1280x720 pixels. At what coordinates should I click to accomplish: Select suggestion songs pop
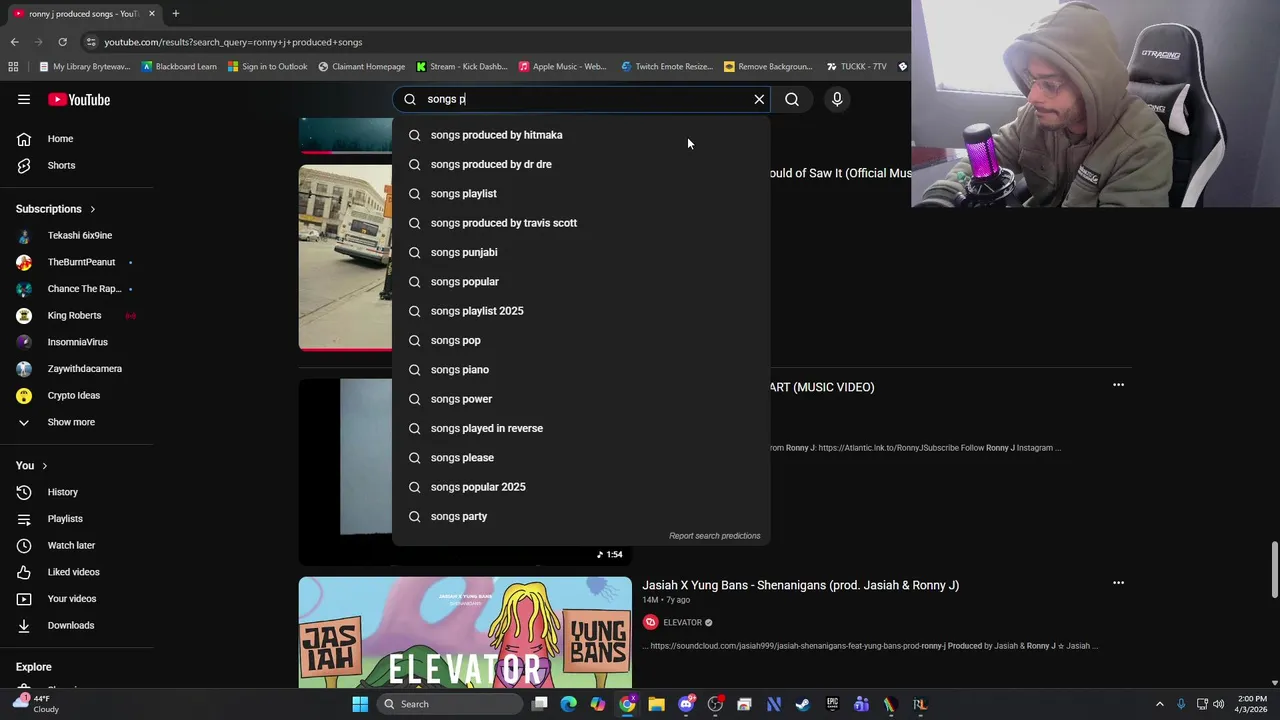[x=581, y=340]
